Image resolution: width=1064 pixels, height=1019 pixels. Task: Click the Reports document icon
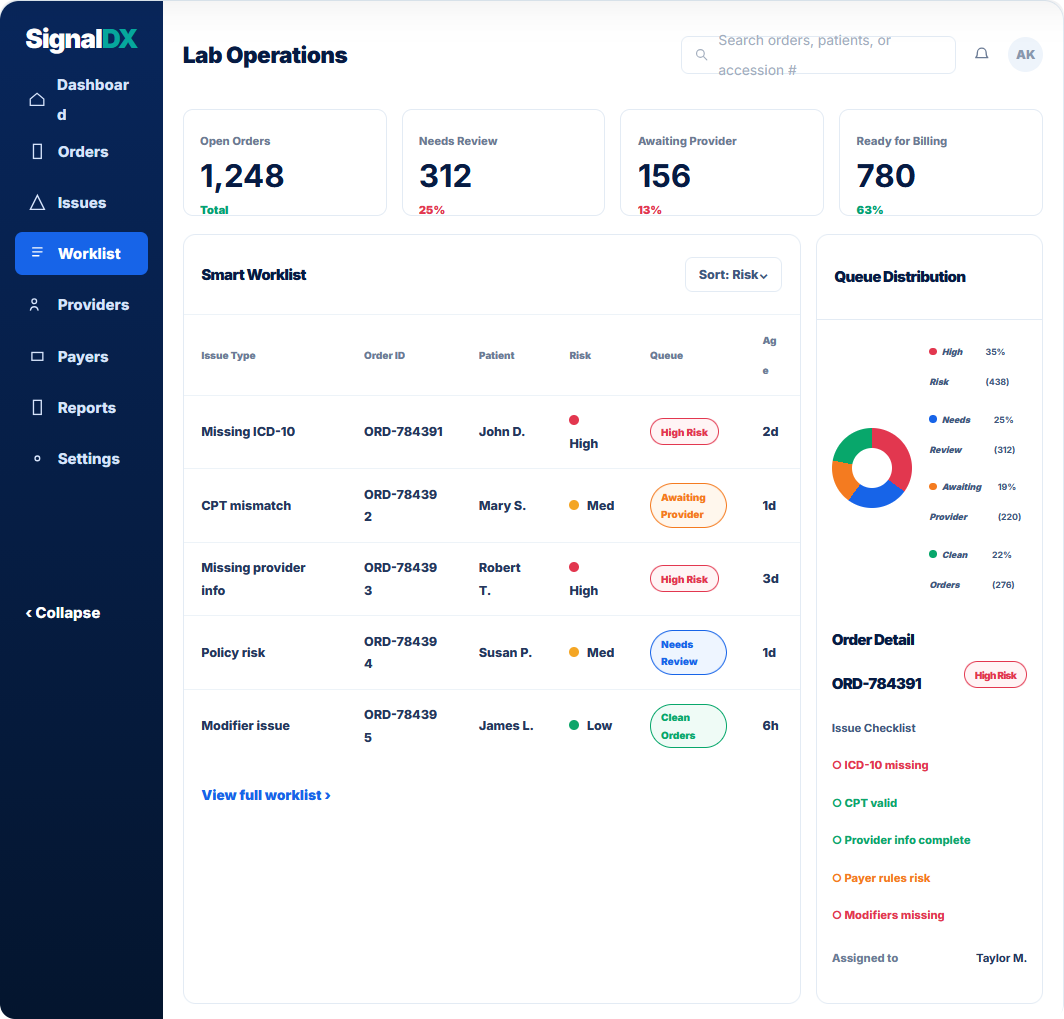tap(37, 407)
